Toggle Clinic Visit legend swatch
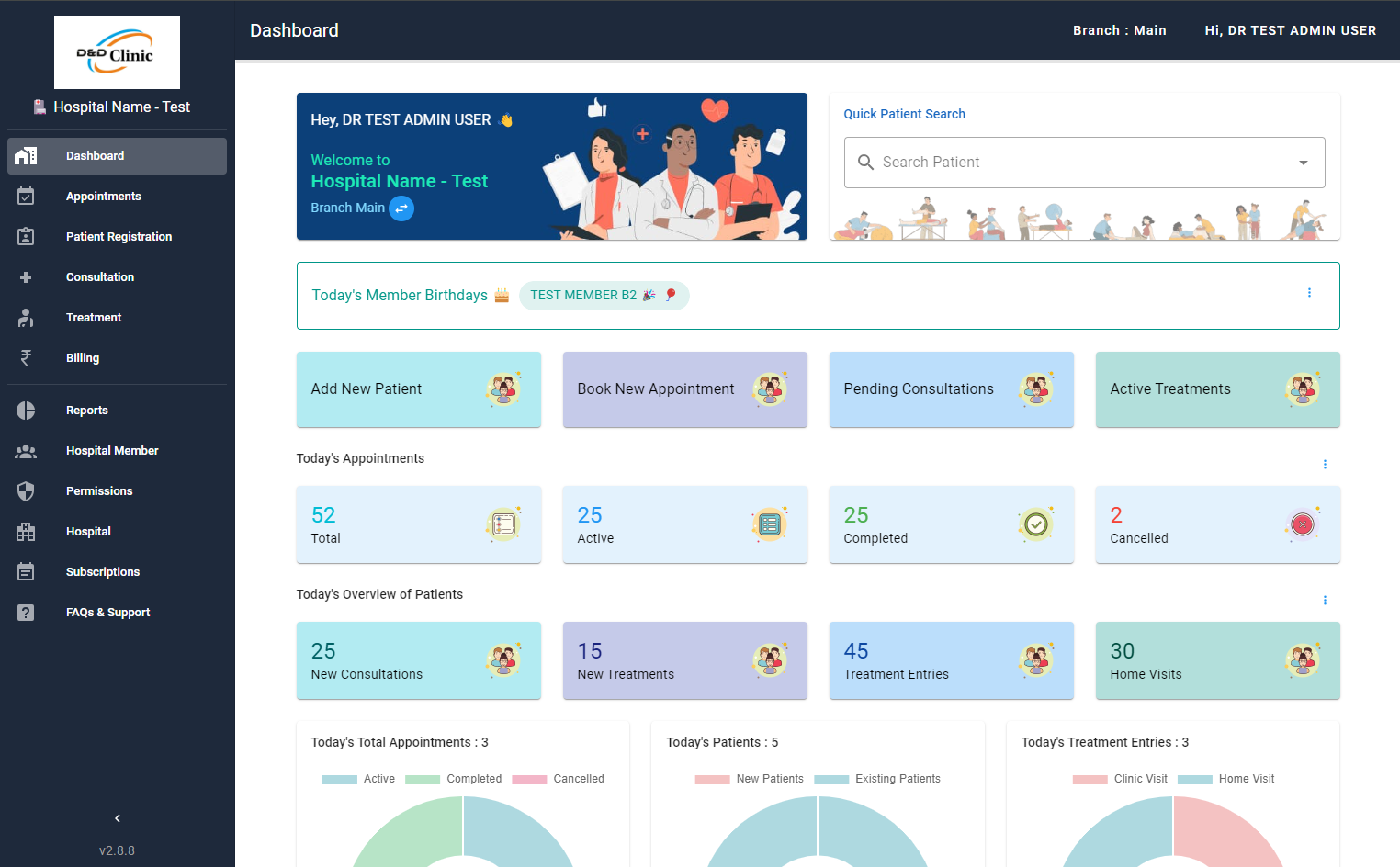 coord(1090,780)
